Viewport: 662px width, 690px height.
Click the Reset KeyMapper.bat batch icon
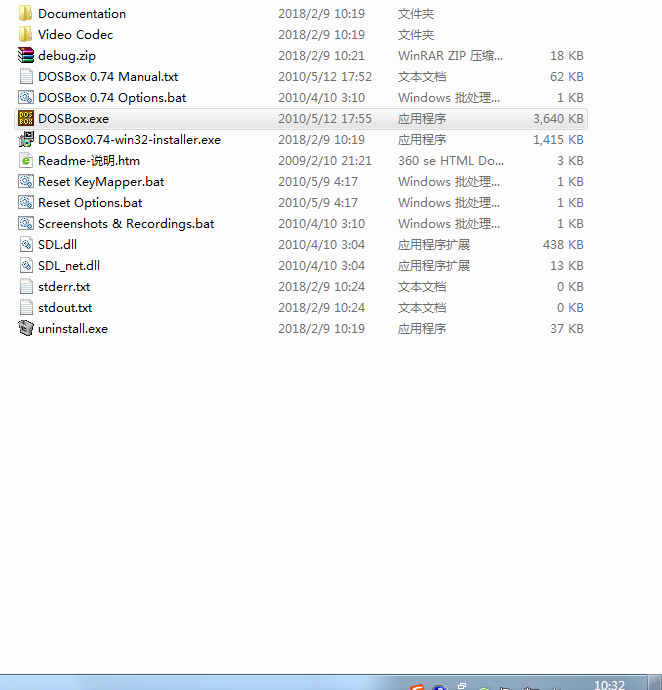point(26,181)
